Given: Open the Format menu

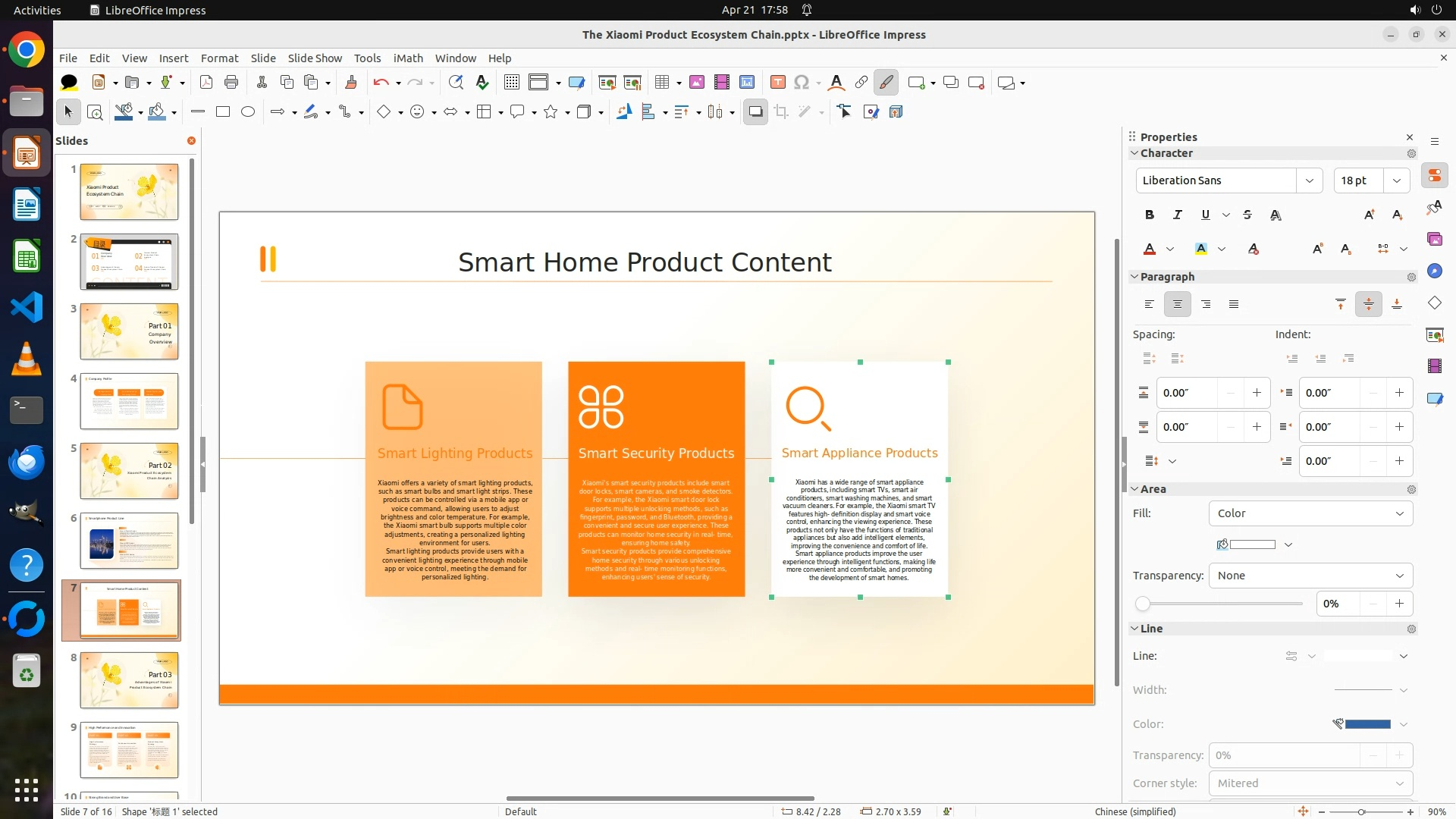Looking at the screenshot, I should click(219, 58).
